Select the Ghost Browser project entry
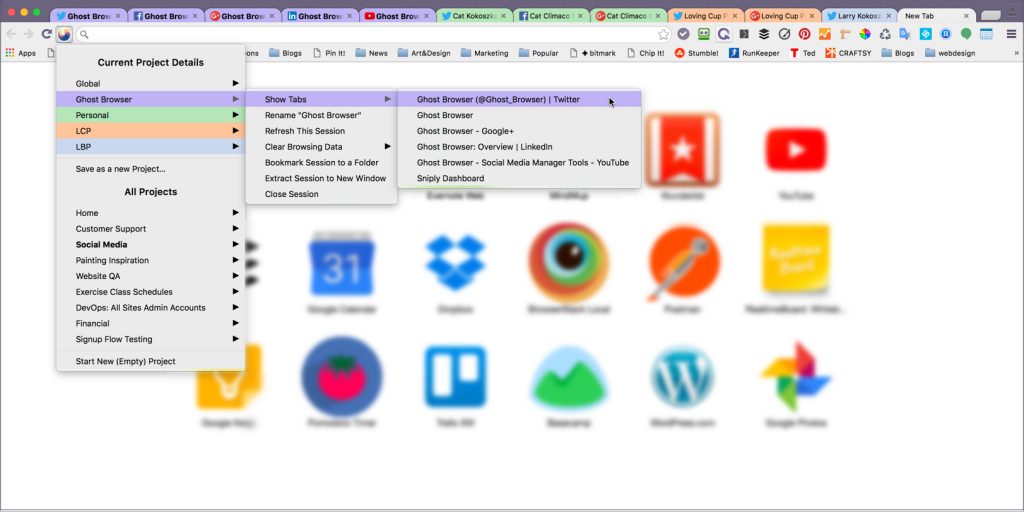This screenshot has width=1024, height=512. coord(151,99)
